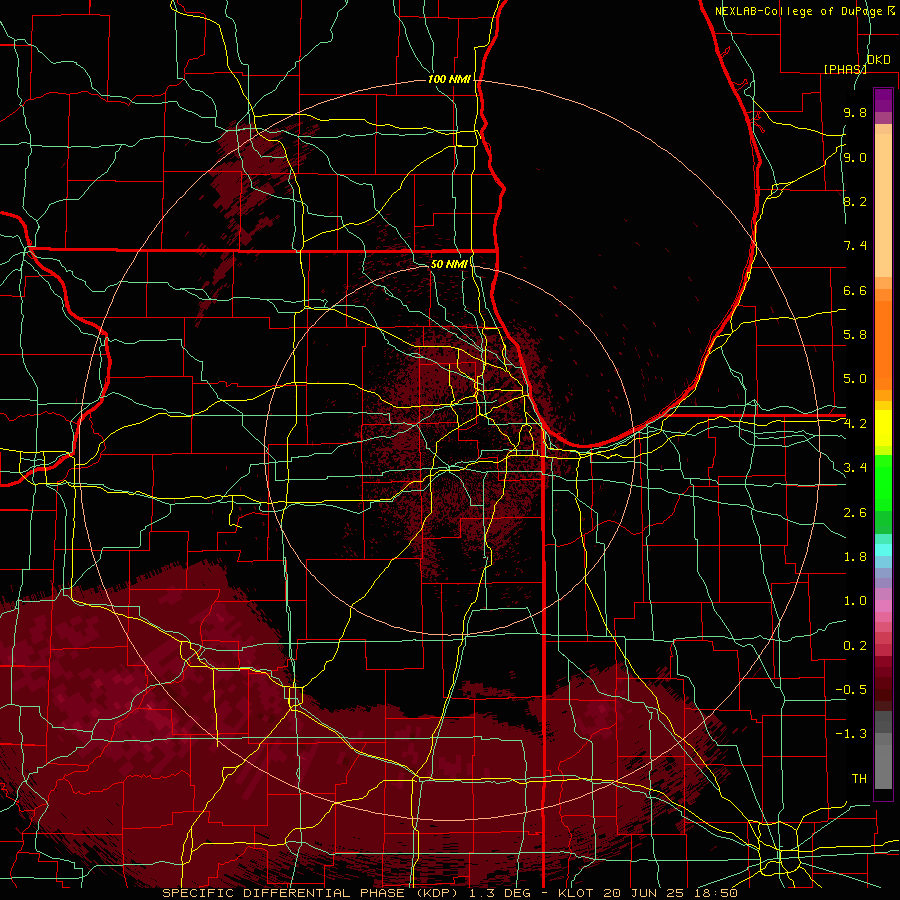Click the 1.0 scale value
This screenshot has width=900, height=900.
[x=855, y=601]
